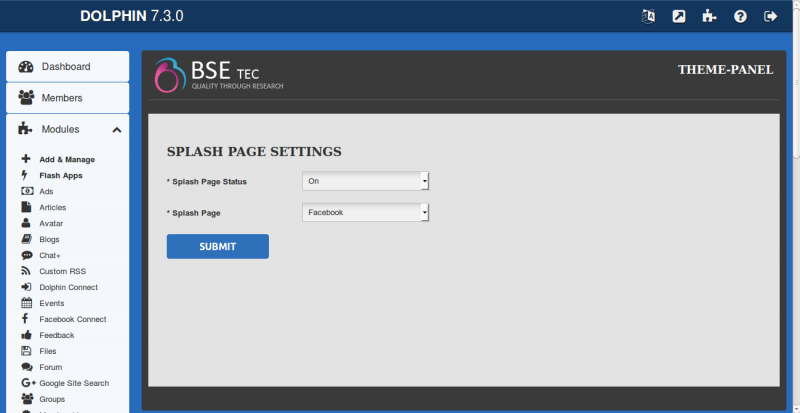Open the Add & Manage modules link
This screenshot has width=800, height=413.
click(67, 159)
